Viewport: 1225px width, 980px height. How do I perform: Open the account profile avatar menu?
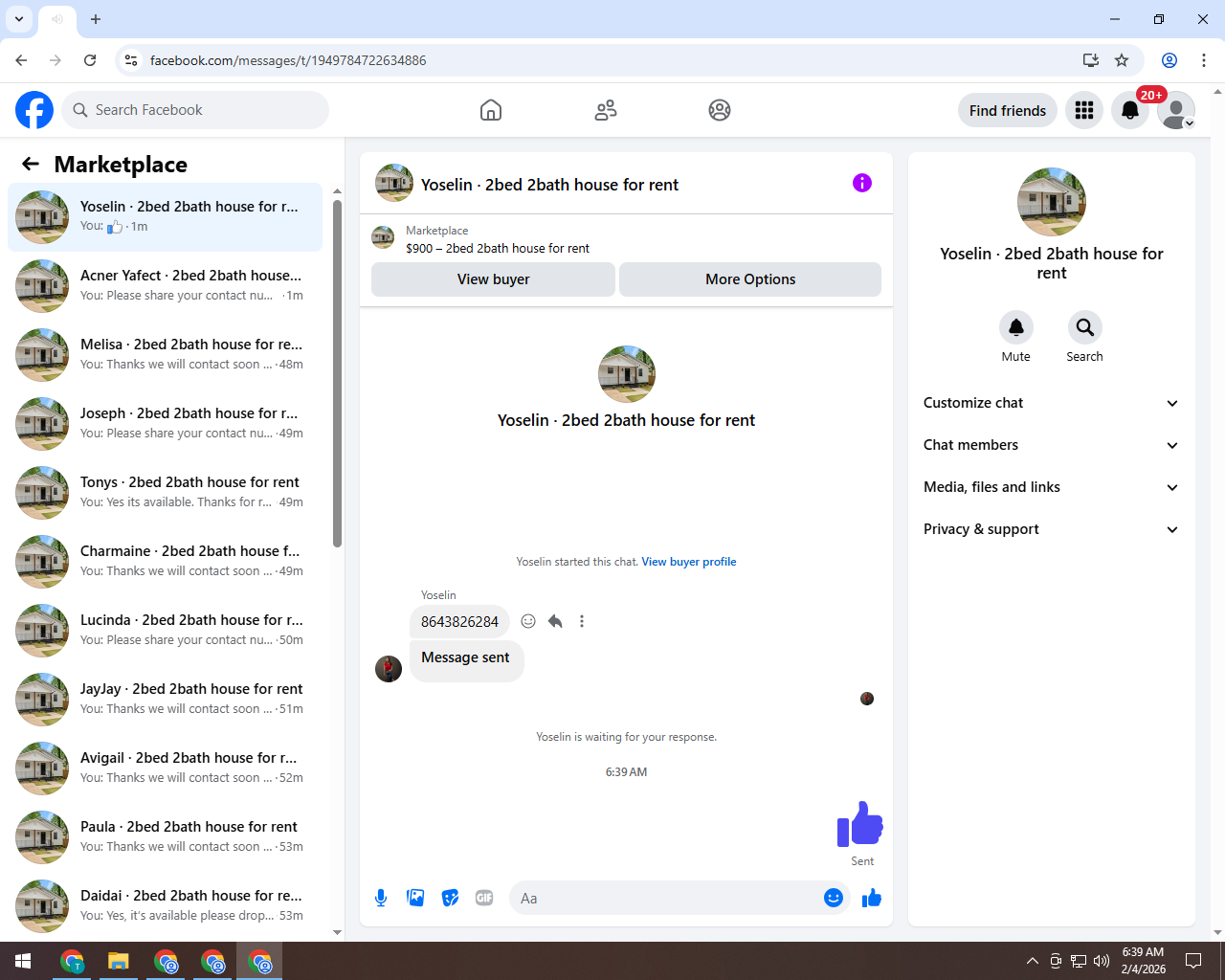tap(1176, 110)
